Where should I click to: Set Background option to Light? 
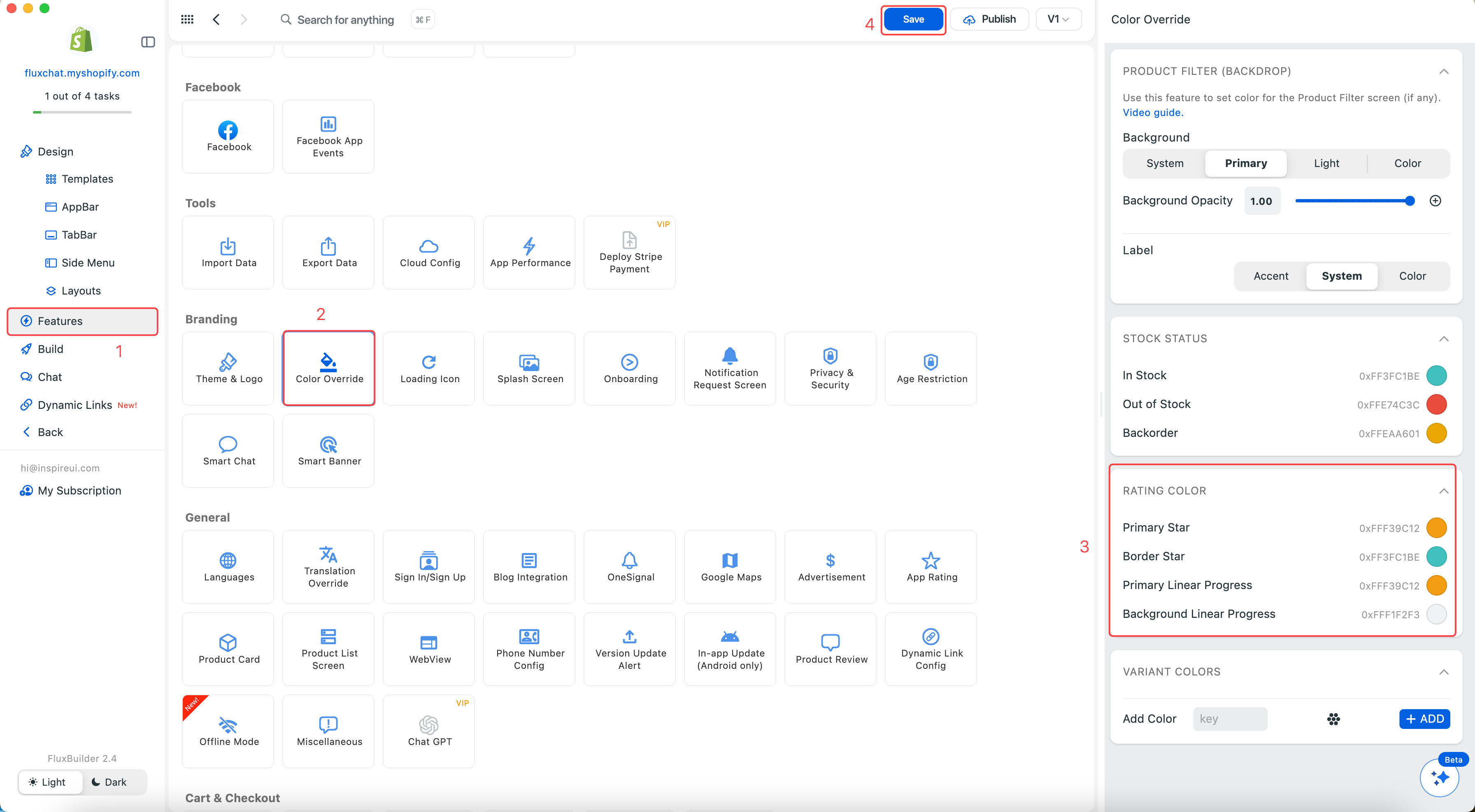point(1326,163)
